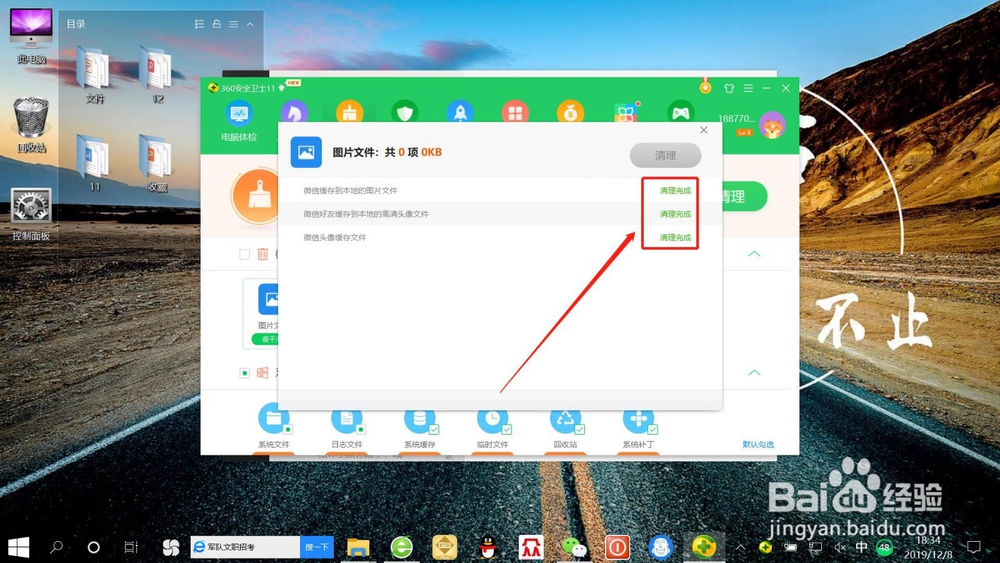Click the list view icon in 目录 panel
Image resolution: width=1000 pixels, height=563 pixels.
tap(199, 24)
